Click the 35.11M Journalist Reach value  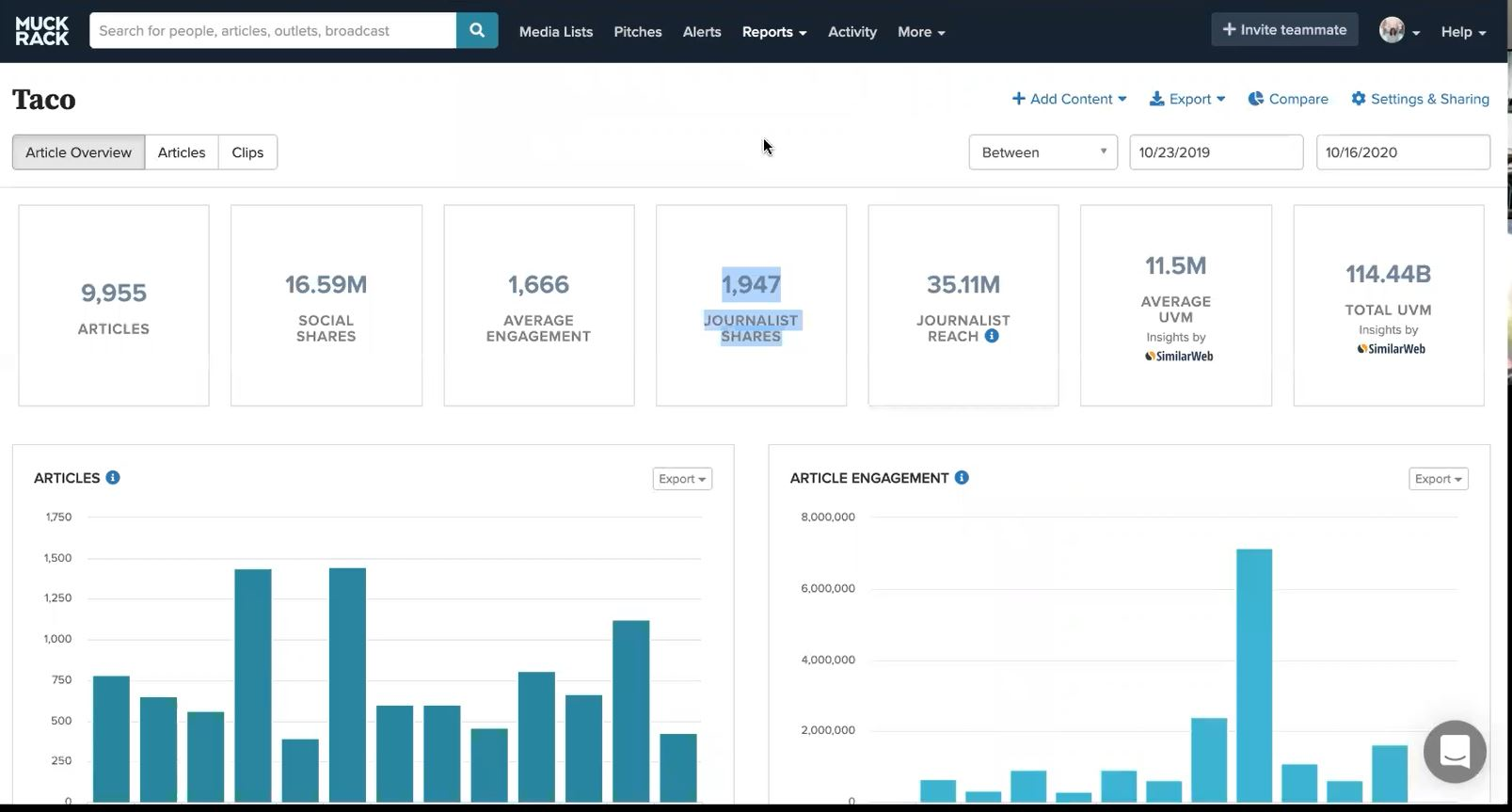(963, 284)
